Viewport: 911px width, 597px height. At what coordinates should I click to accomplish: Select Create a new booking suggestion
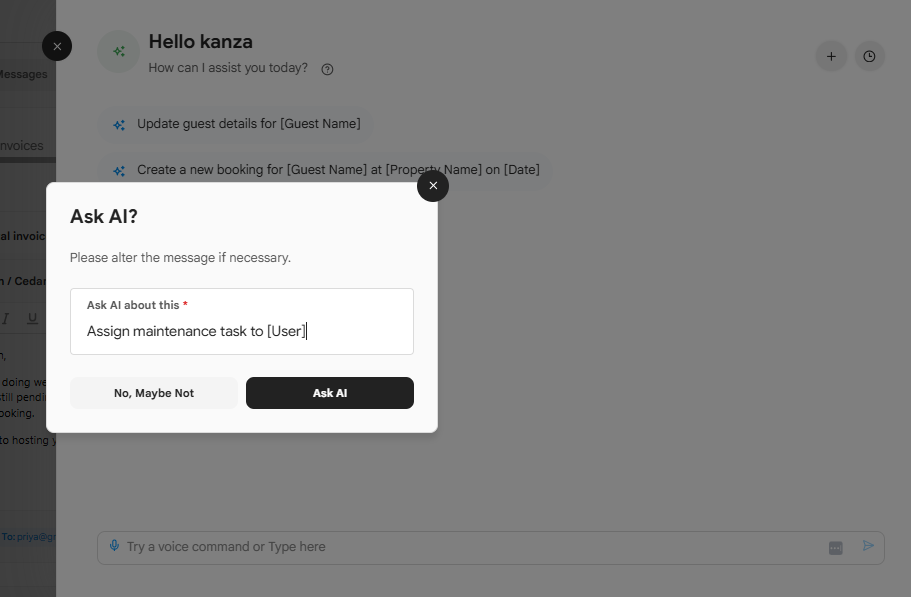tap(325, 170)
